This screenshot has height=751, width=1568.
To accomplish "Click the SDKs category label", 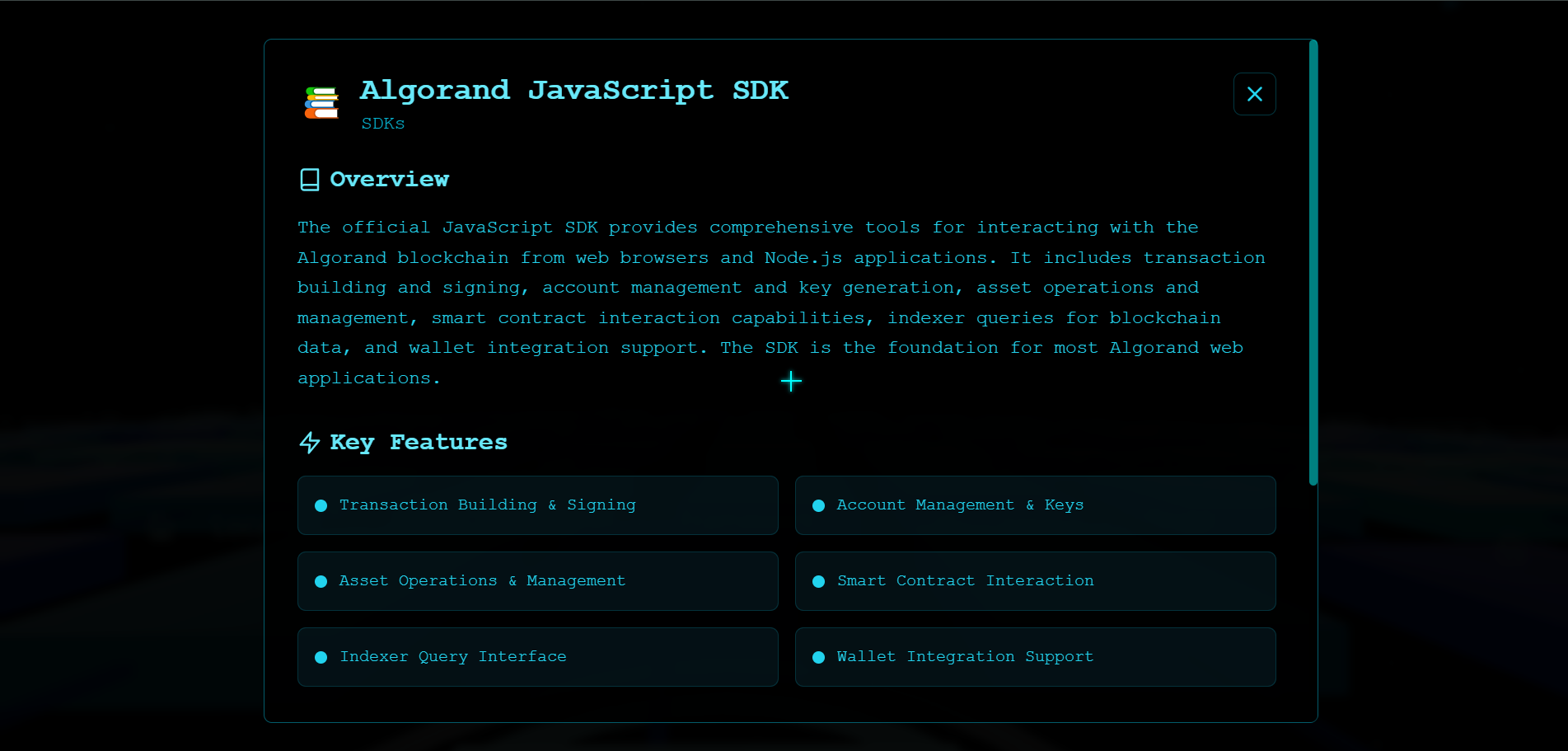I will [383, 124].
